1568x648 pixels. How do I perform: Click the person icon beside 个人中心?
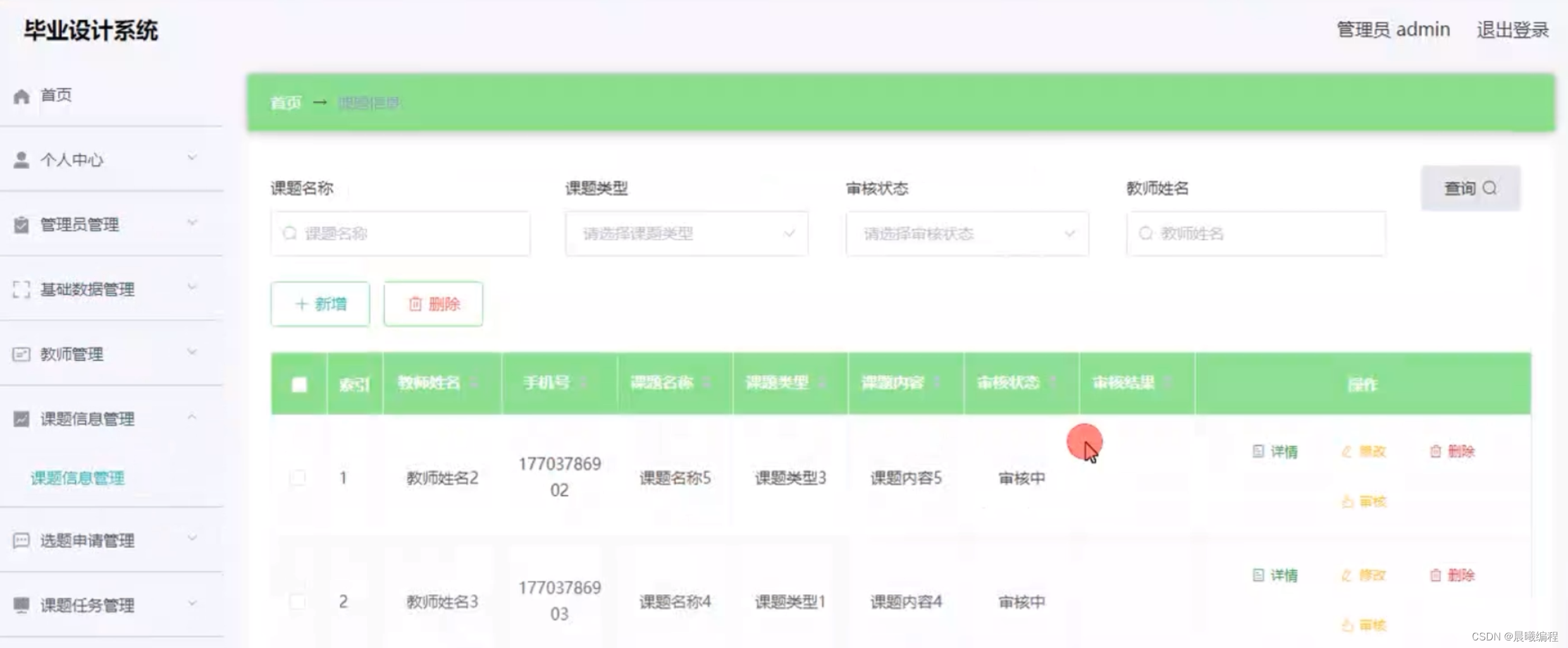(22, 160)
